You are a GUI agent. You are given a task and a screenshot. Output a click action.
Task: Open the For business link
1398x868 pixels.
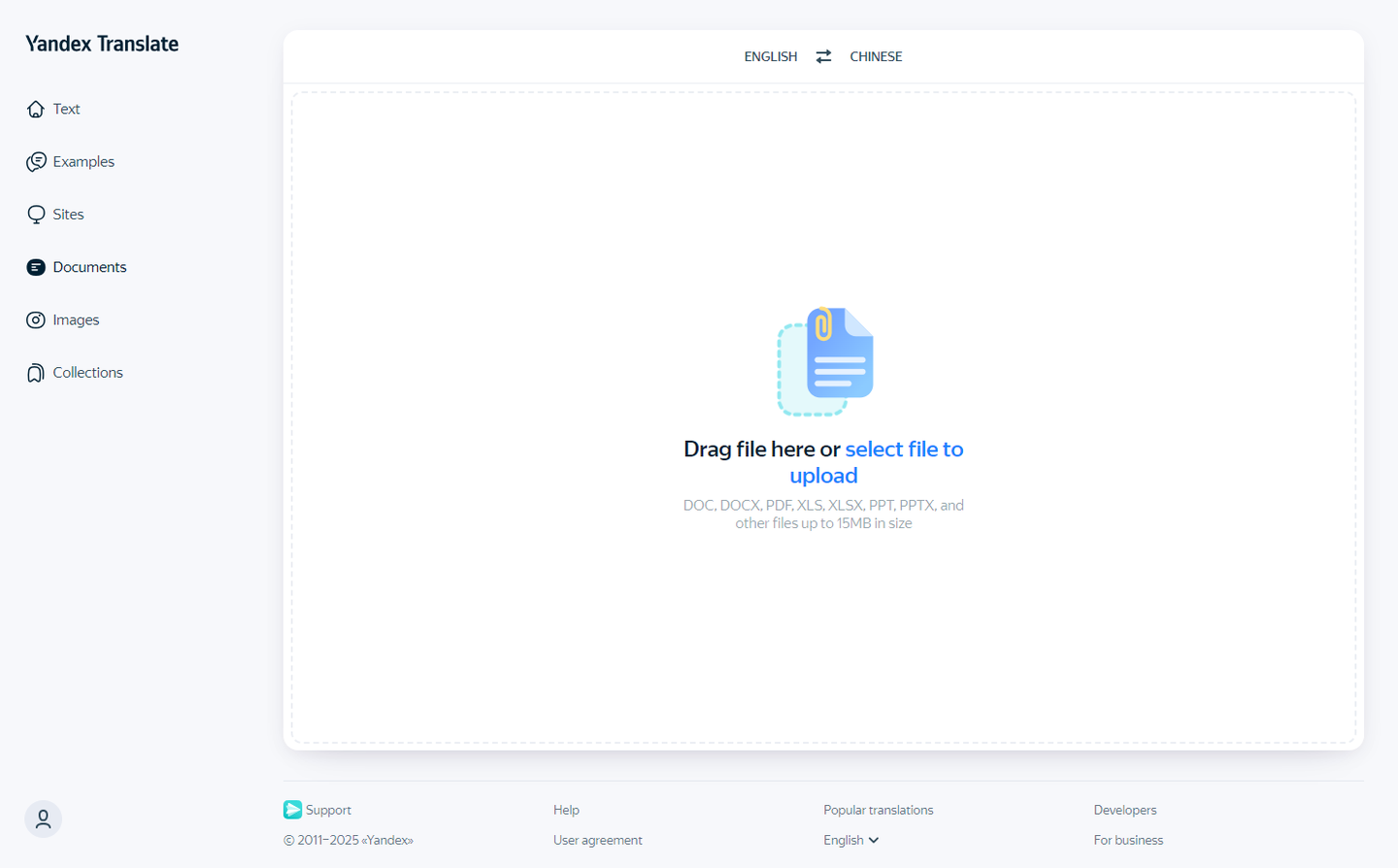(x=1128, y=840)
